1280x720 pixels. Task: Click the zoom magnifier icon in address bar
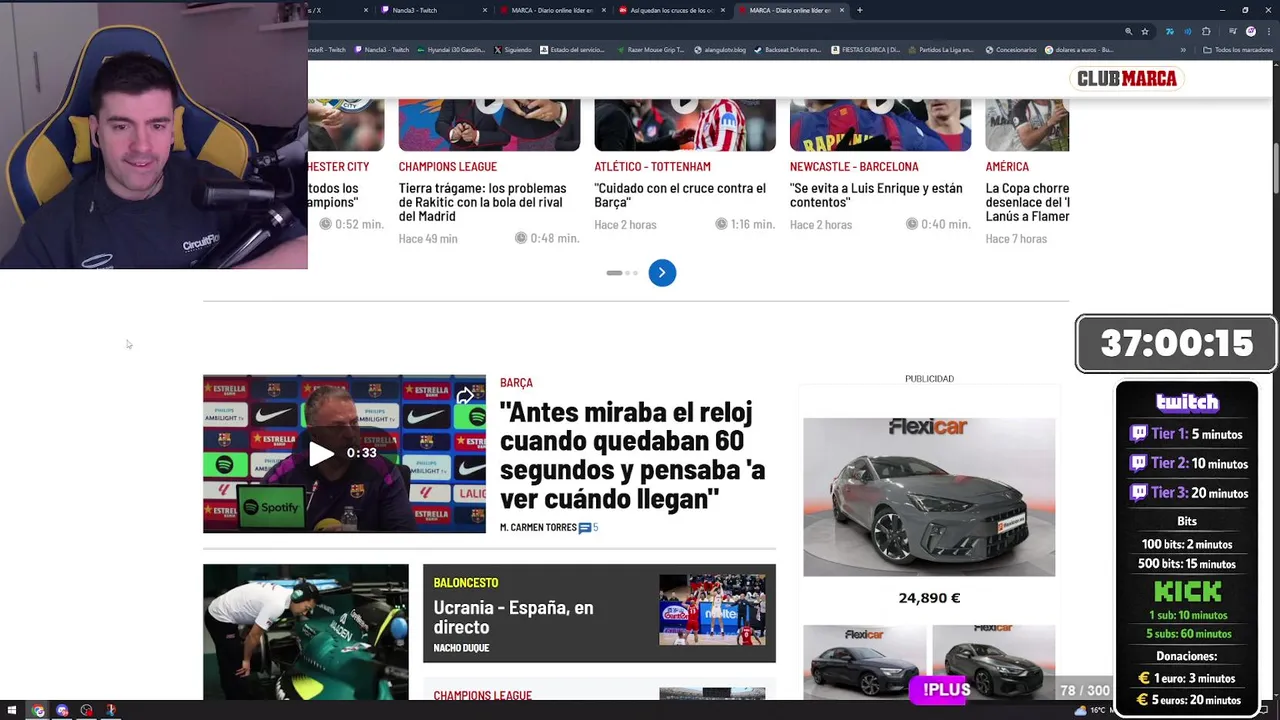tap(1128, 31)
